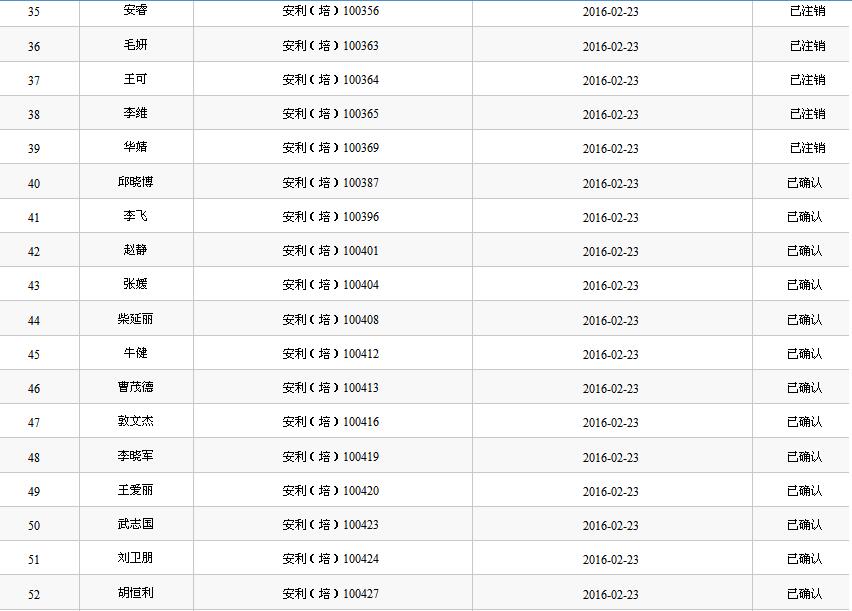852x611 pixels.
Task: Click the 已确认 status for 敦文杰
Action: coord(804,422)
